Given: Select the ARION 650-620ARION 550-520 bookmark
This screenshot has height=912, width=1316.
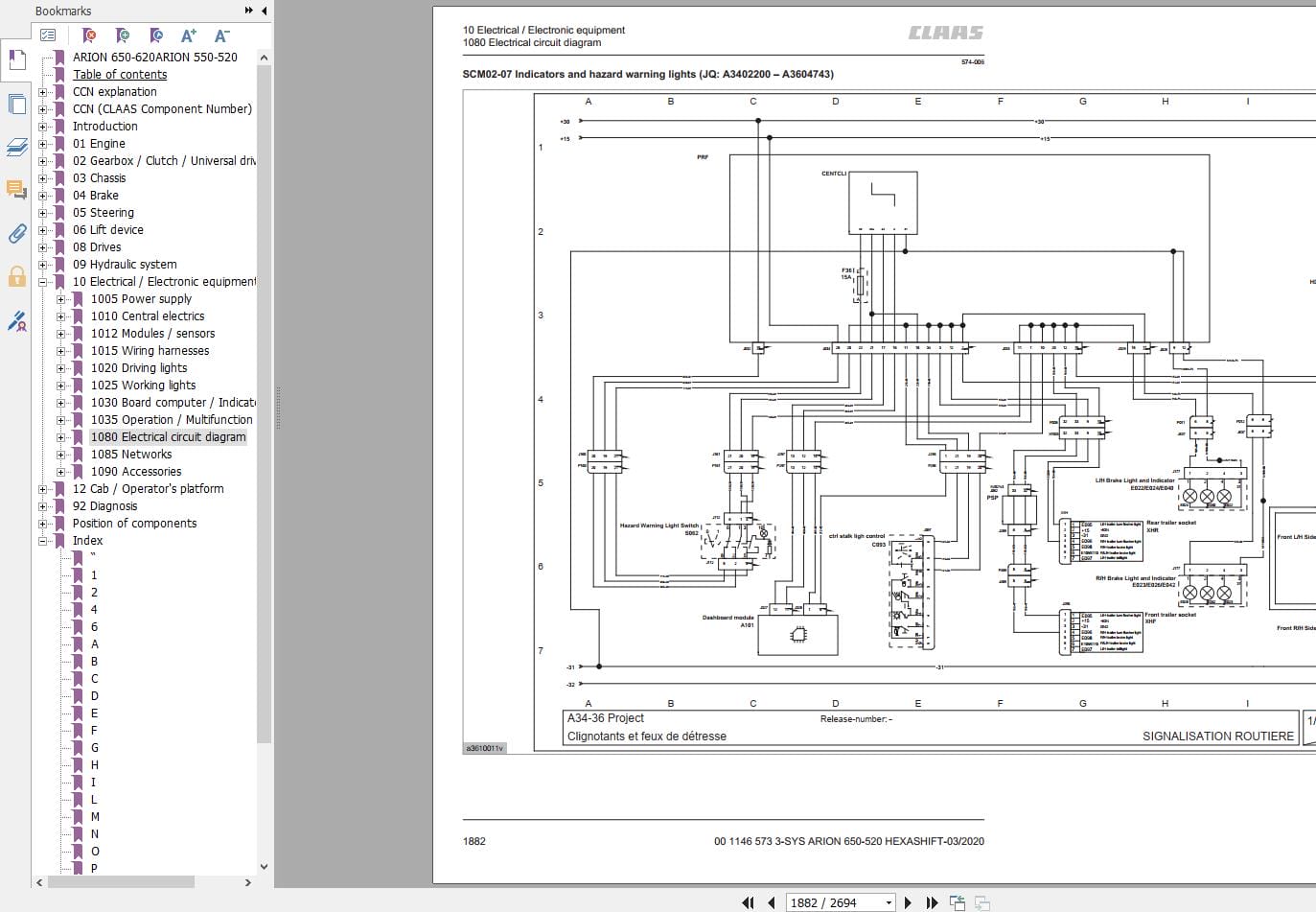Looking at the screenshot, I should coord(155,58).
